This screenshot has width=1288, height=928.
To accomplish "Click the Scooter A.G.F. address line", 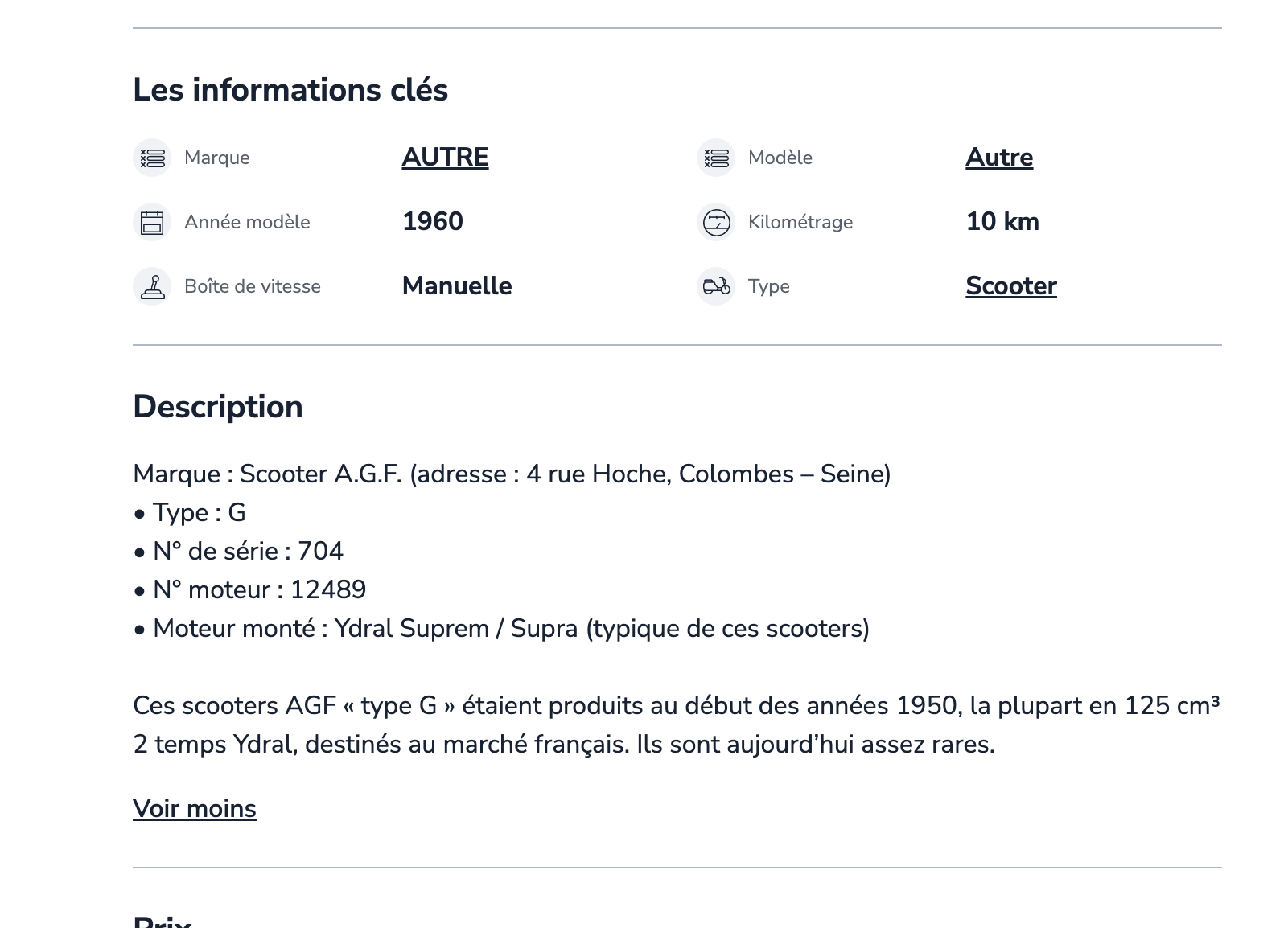I will coord(512,474).
